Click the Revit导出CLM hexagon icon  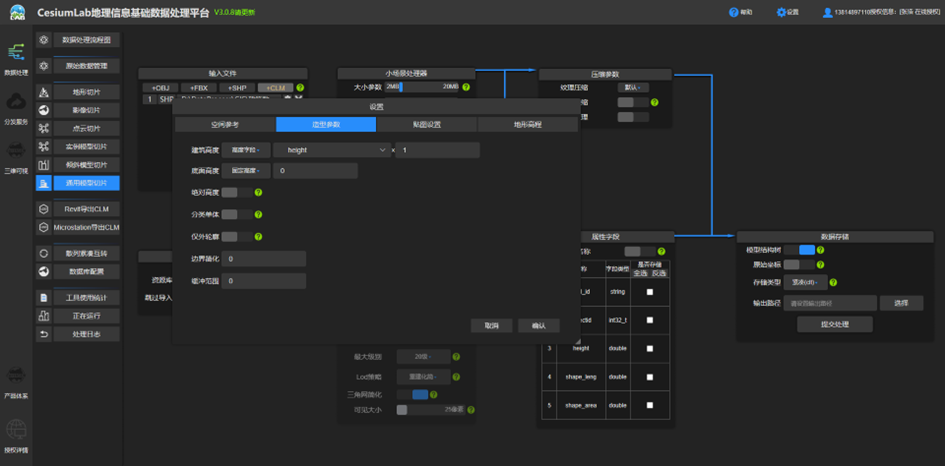click(x=43, y=209)
